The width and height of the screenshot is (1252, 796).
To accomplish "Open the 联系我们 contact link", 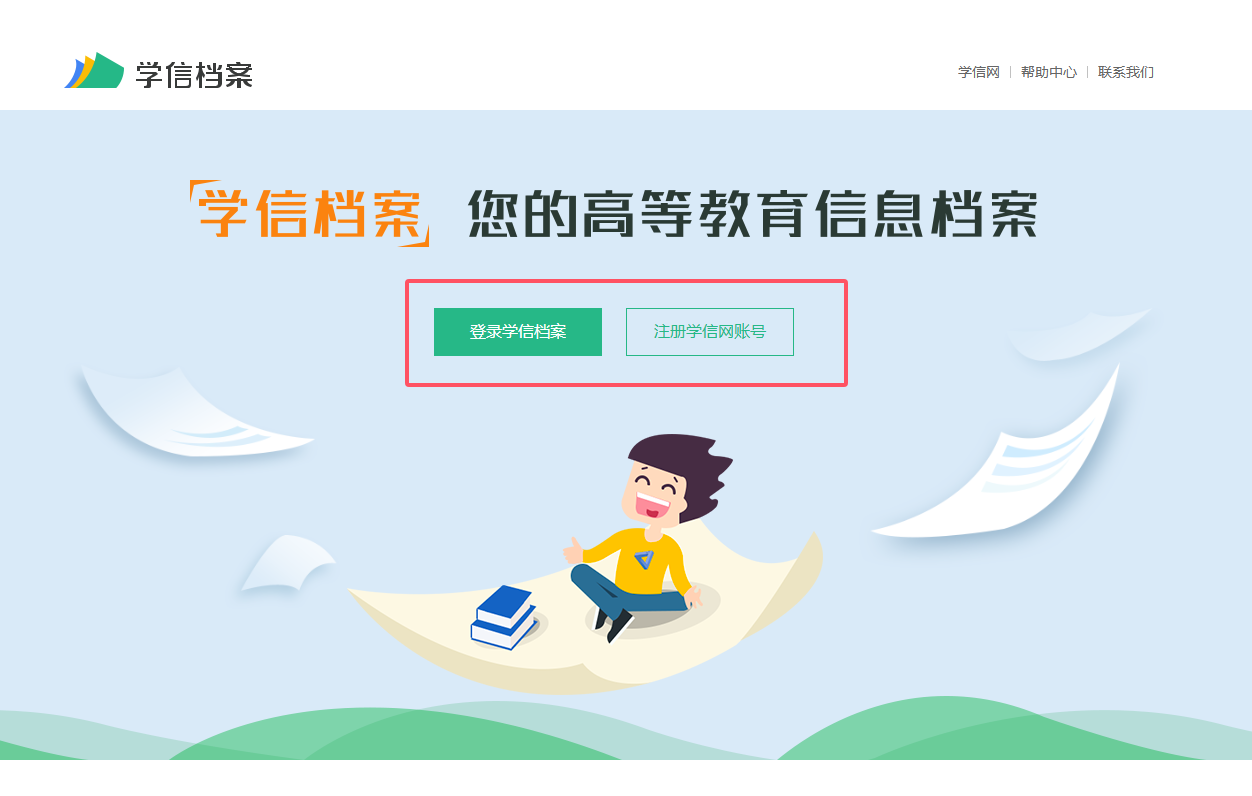I will [x=1126, y=72].
